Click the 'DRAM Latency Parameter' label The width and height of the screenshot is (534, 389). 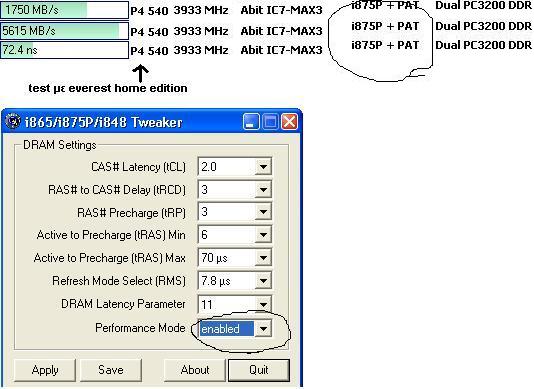point(123,304)
